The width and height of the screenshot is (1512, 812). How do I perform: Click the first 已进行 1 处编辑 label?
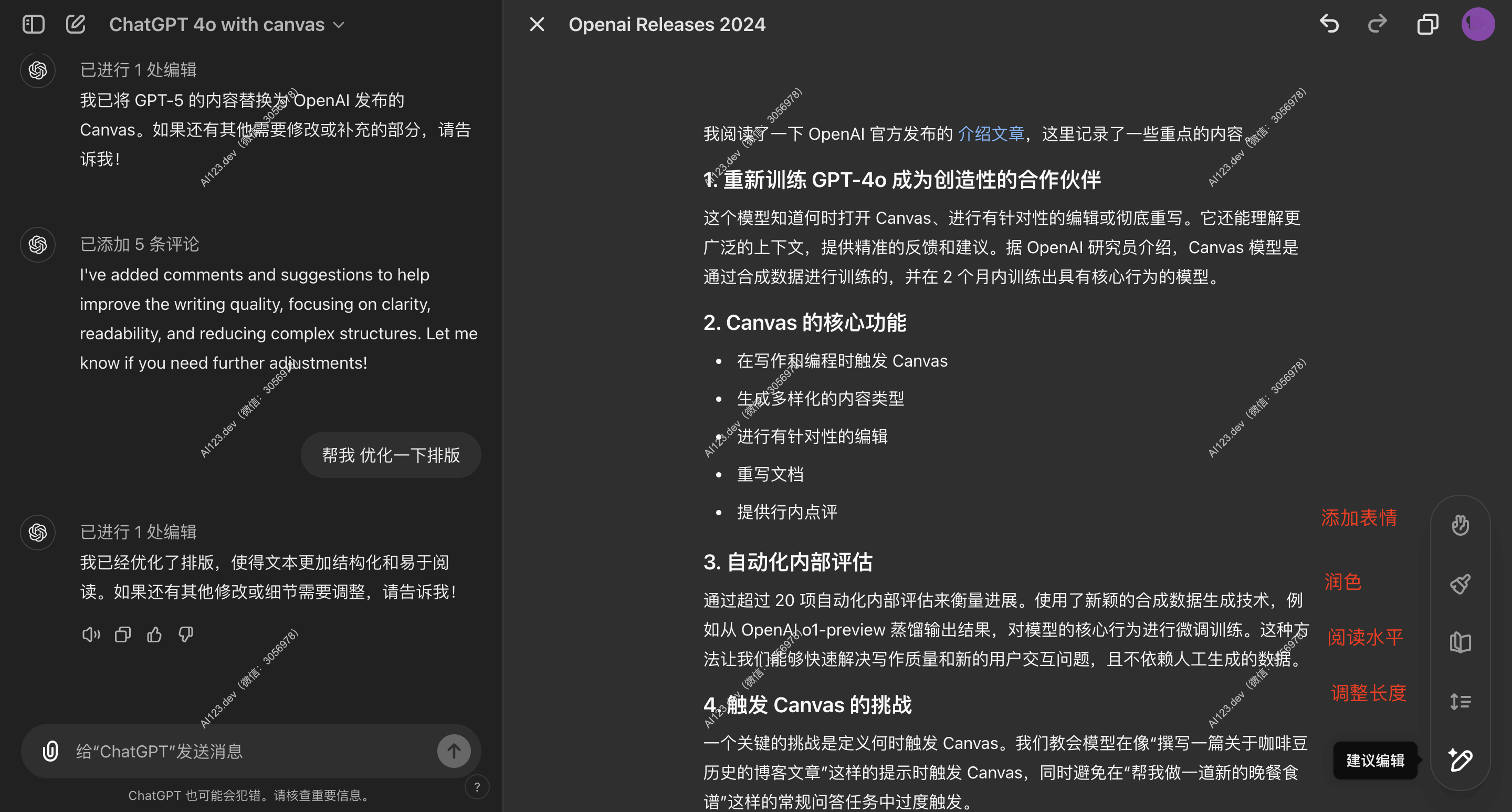[x=139, y=70]
